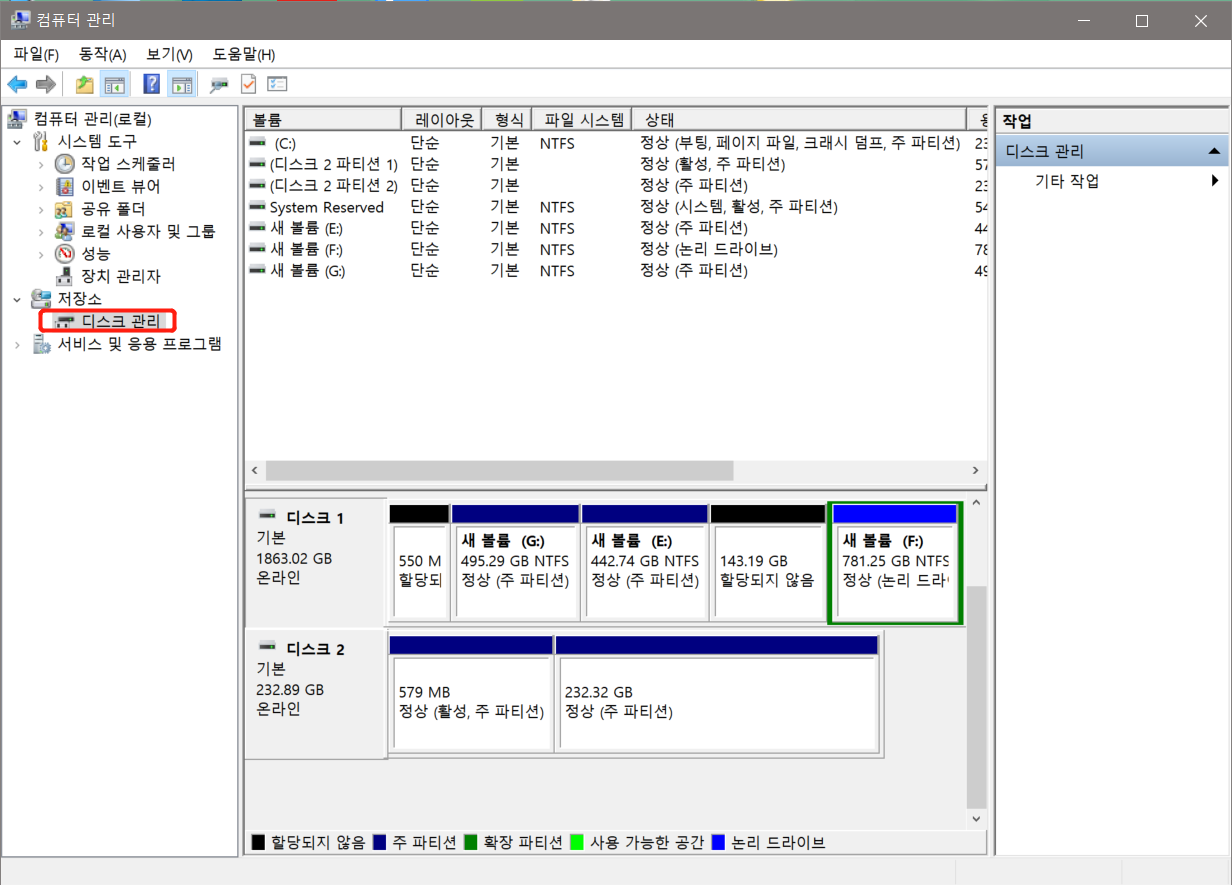The height and width of the screenshot is (885, 1232).
Task: Click the 저장소 storage icon in the tree
Action: coord(41,298)
